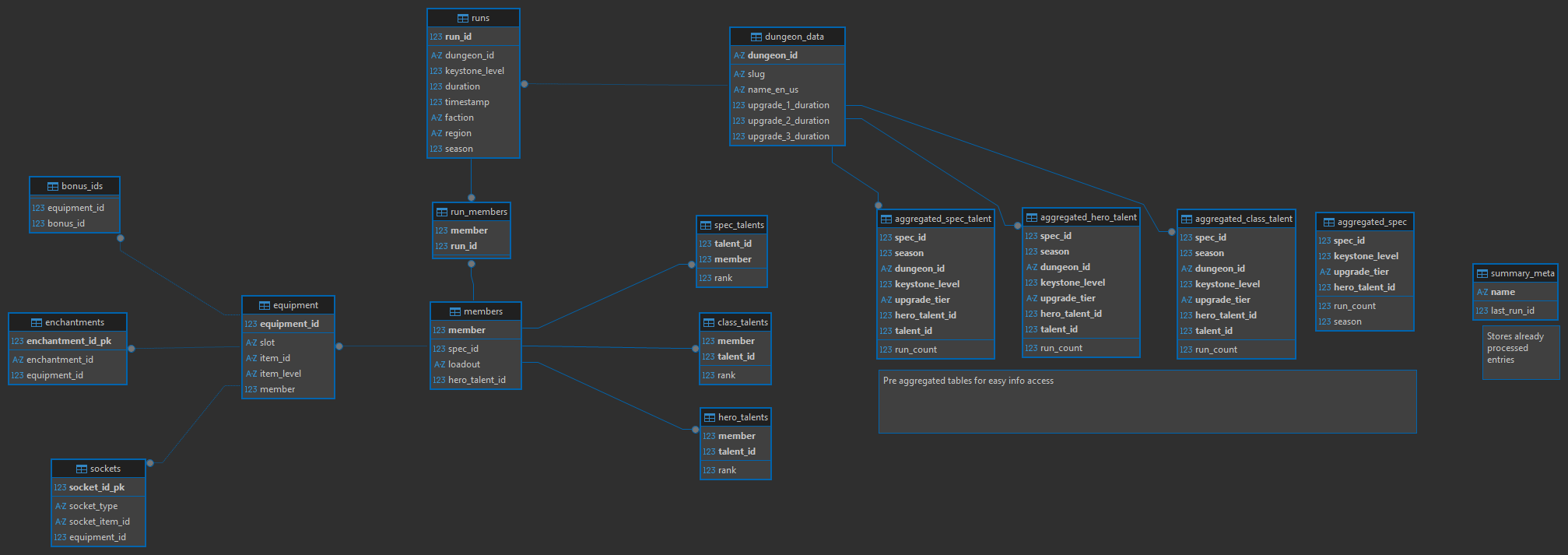Viewport: 1568px width, 555px height.
Task: Click the class_talents table icon
Action: [709, 322]
